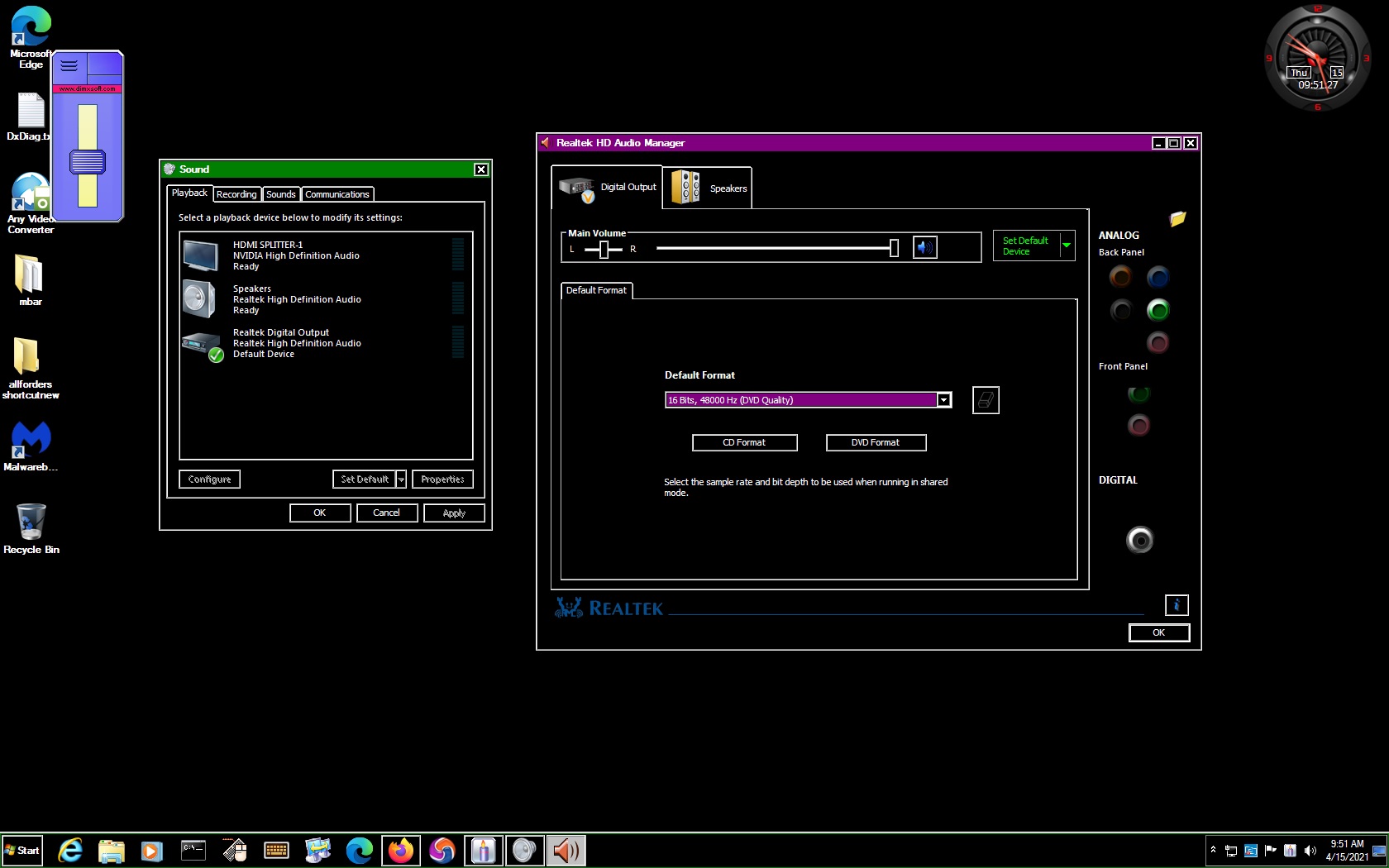Open on-screen keyboard taskbar icon
The height and width of the screenshot is (868, 1389).
276,851
